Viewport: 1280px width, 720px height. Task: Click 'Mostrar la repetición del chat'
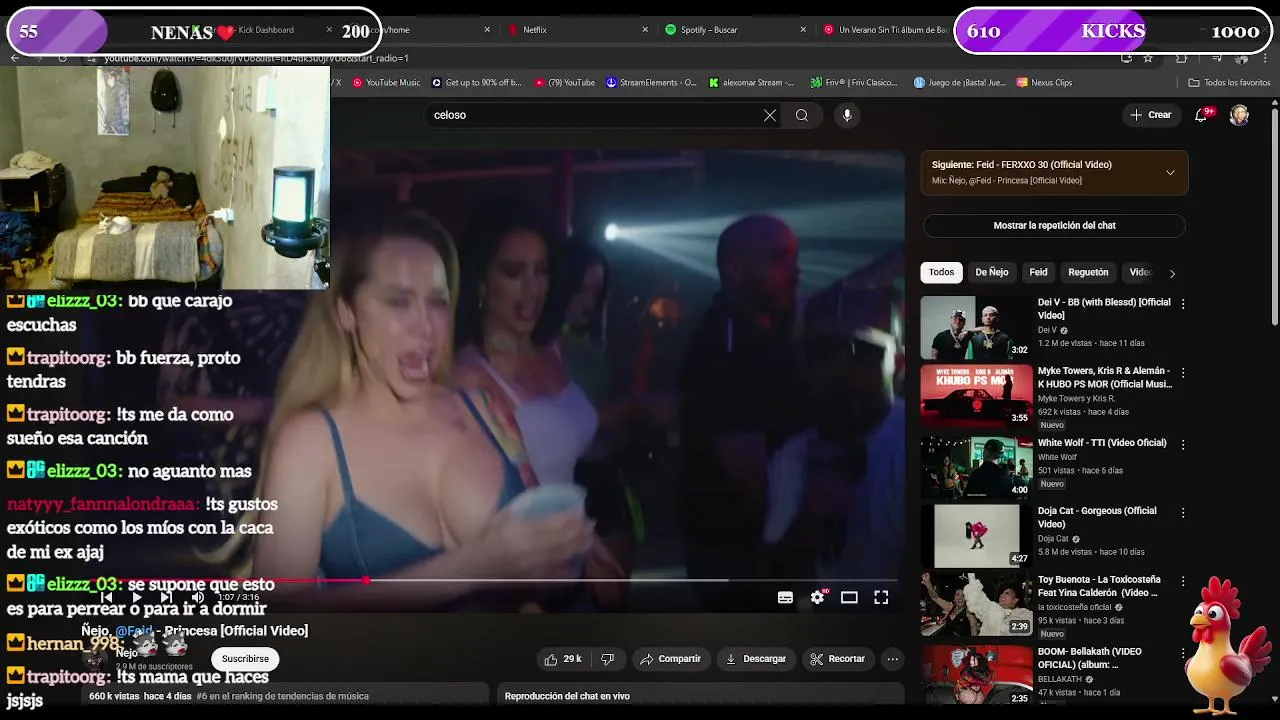(1054, 226)
